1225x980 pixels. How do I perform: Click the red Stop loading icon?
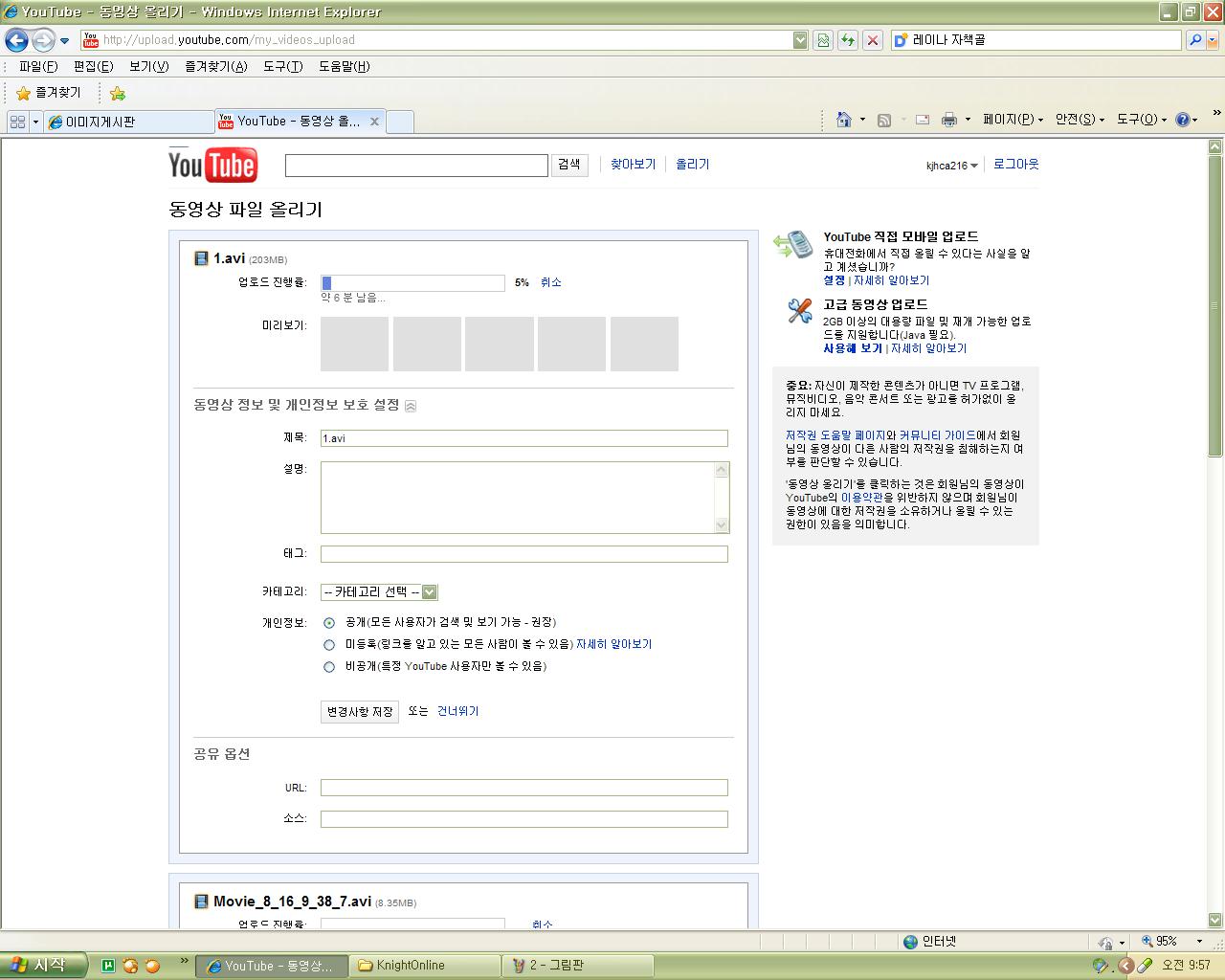click(873, 40)
